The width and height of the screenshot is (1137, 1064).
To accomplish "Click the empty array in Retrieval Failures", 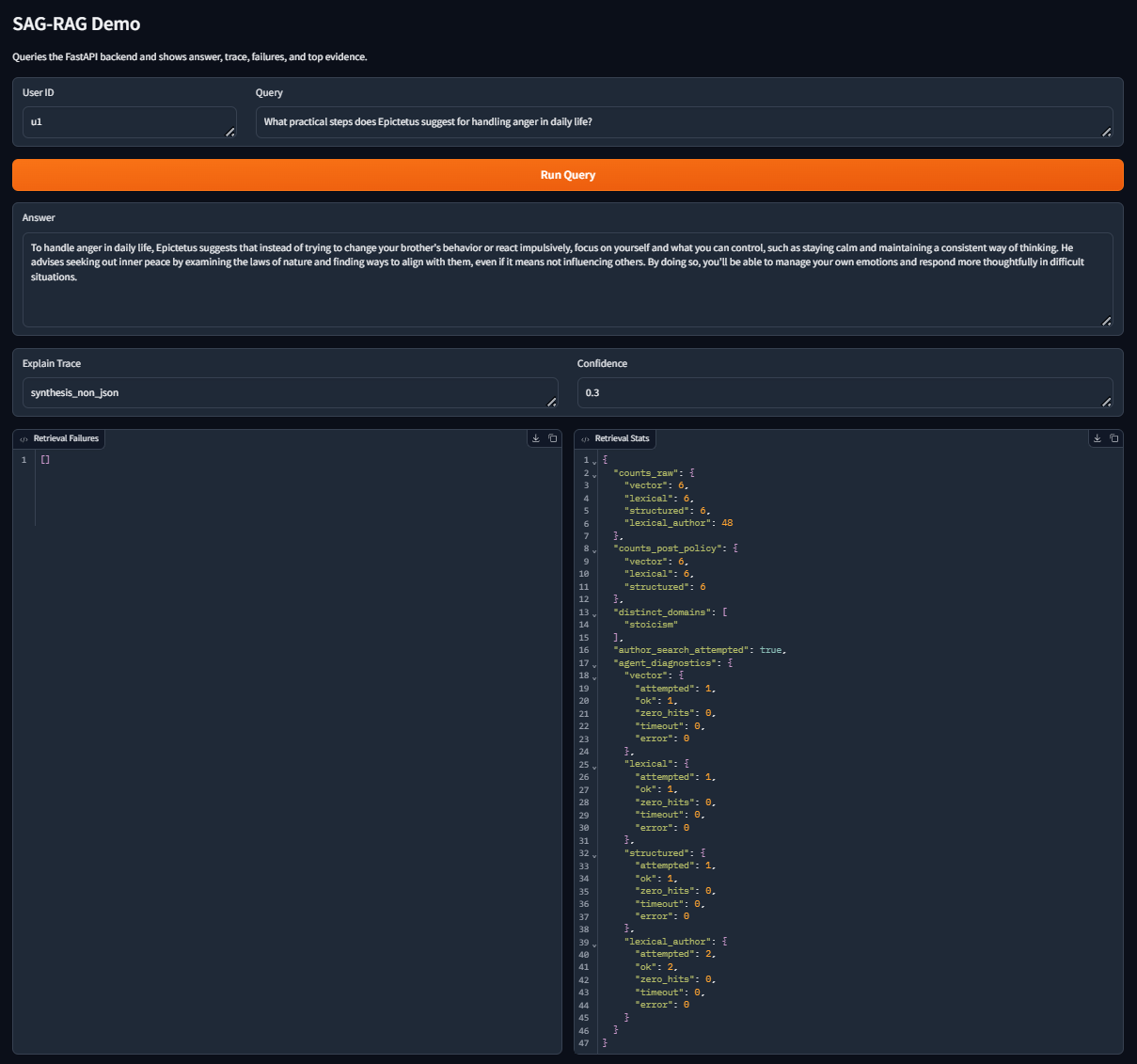I will [45, 460].
